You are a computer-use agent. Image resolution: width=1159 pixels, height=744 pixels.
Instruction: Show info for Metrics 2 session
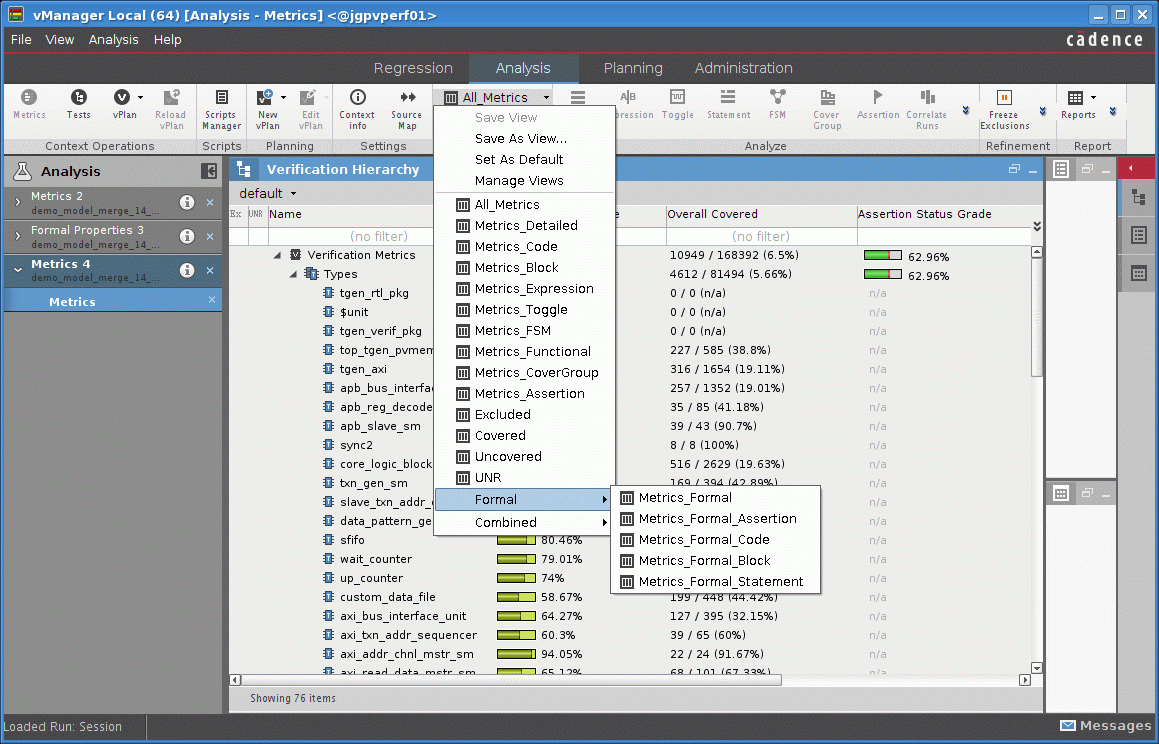187,202
